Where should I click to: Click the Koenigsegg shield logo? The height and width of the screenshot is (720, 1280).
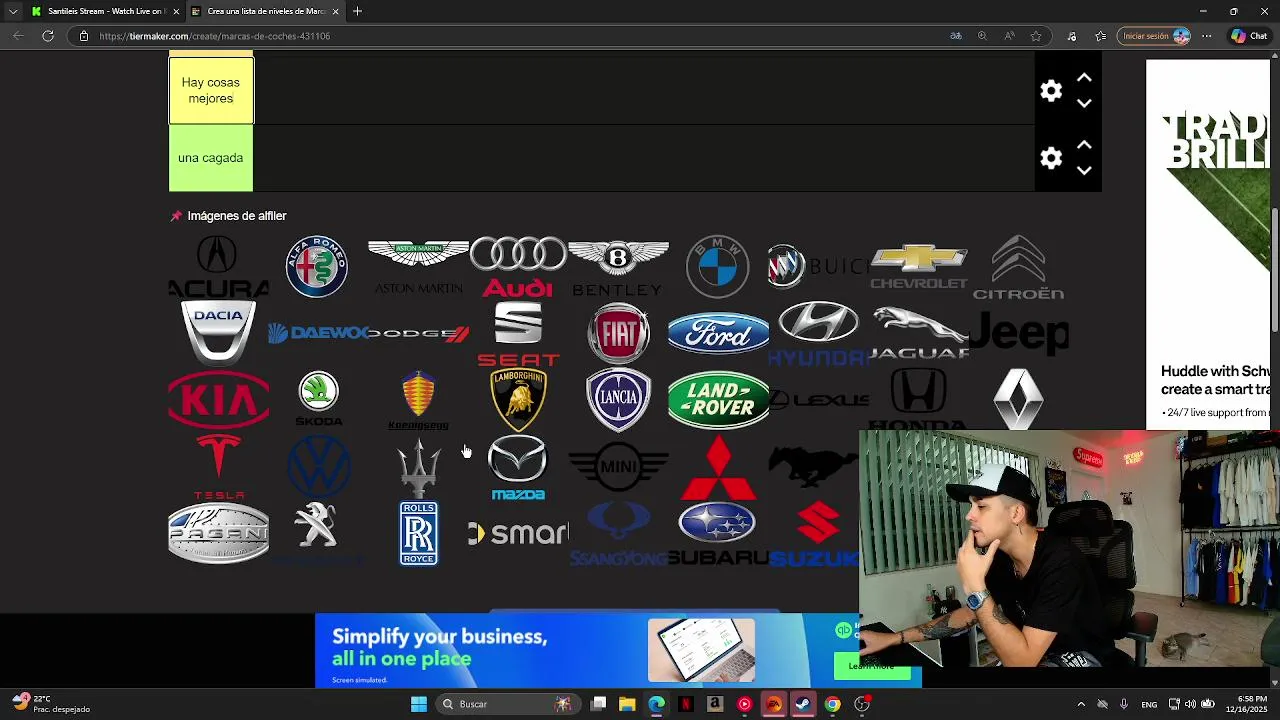[x=418, y=399]
